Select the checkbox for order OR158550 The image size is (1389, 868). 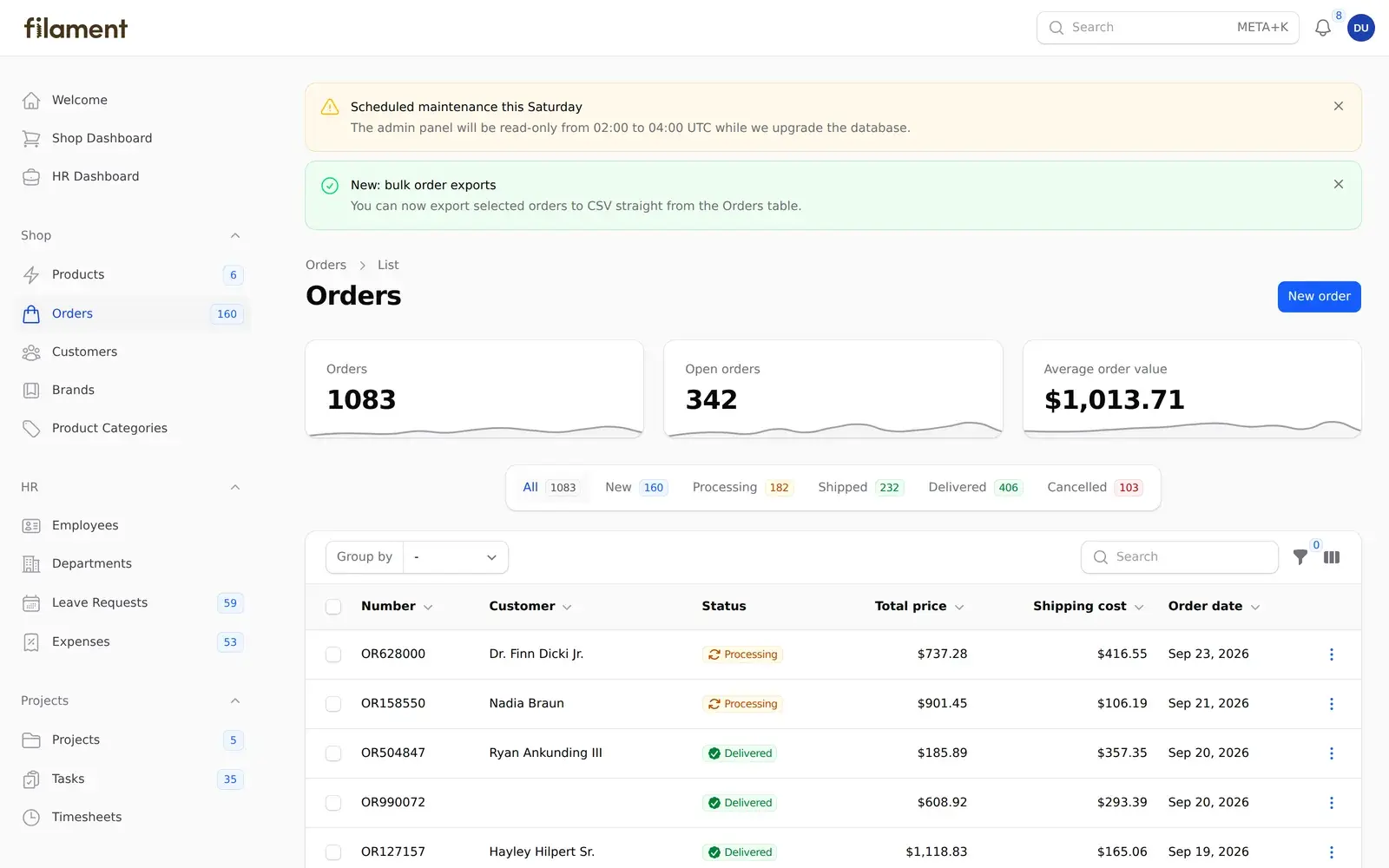click(x=333, y=704)
